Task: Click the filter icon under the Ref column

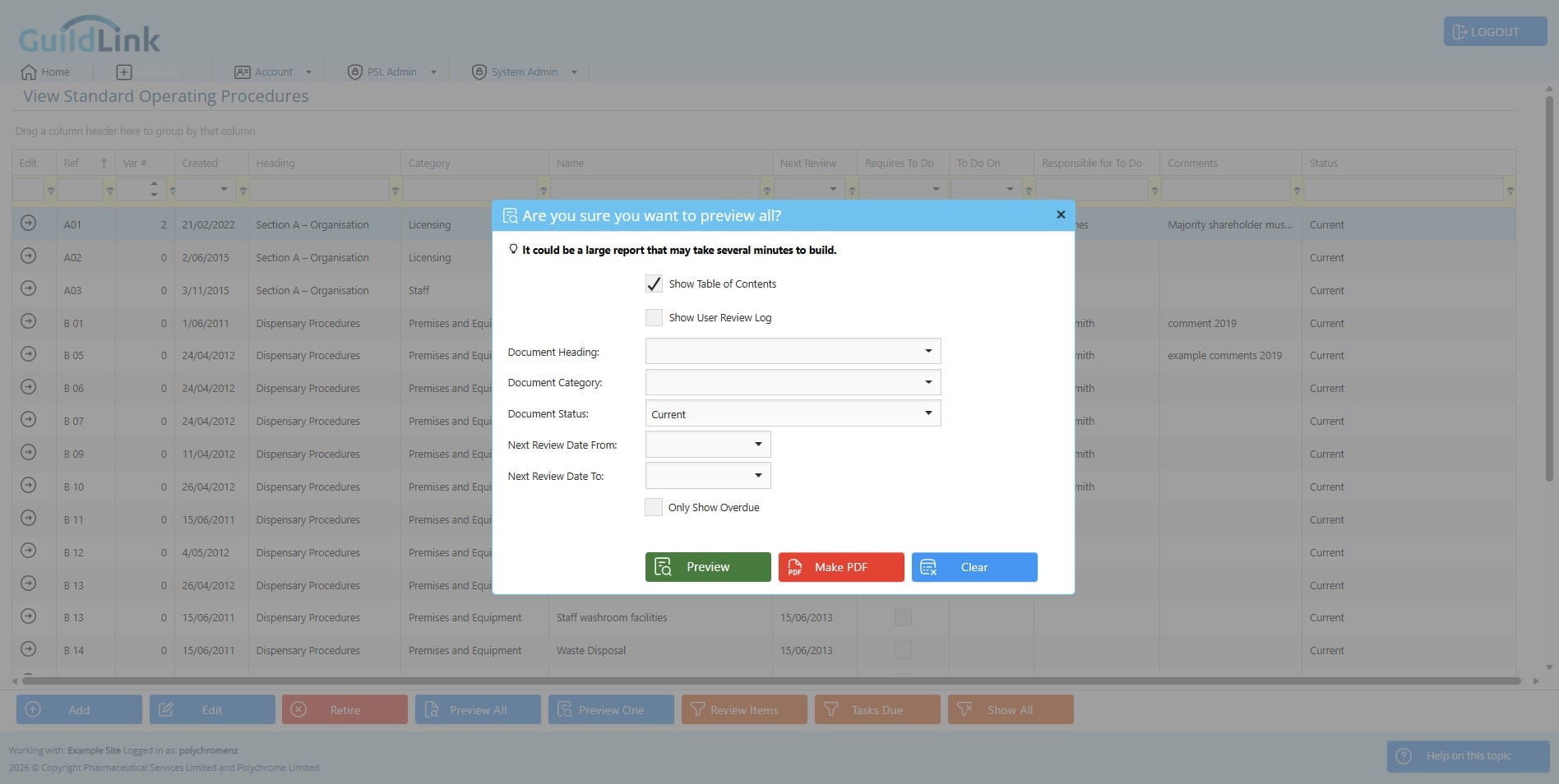Action: pos(109,191)
